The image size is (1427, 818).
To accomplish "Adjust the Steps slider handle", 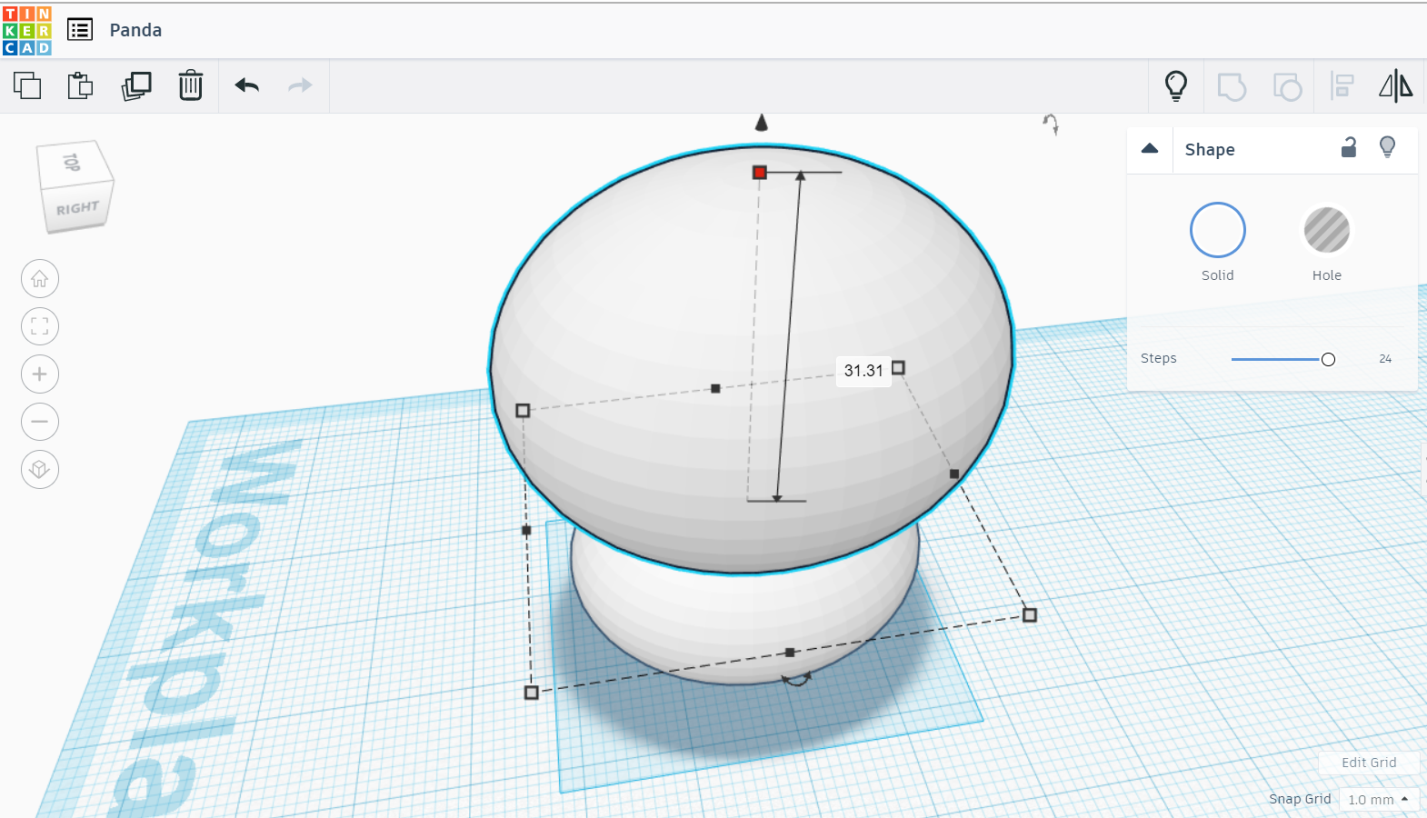I will pos(1328,359).
